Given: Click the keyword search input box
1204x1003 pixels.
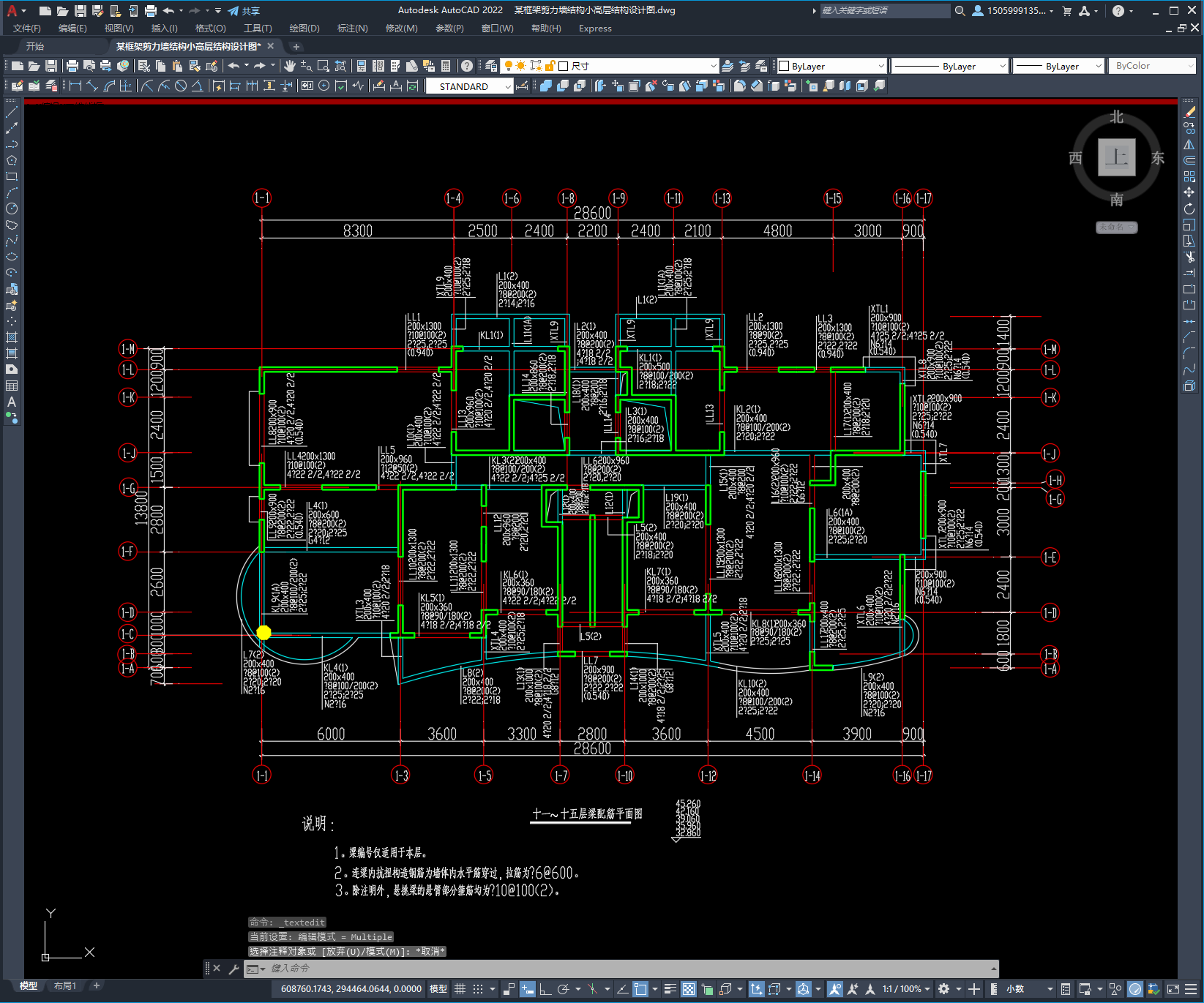Looking at the screenshot, I should (885, 10).
